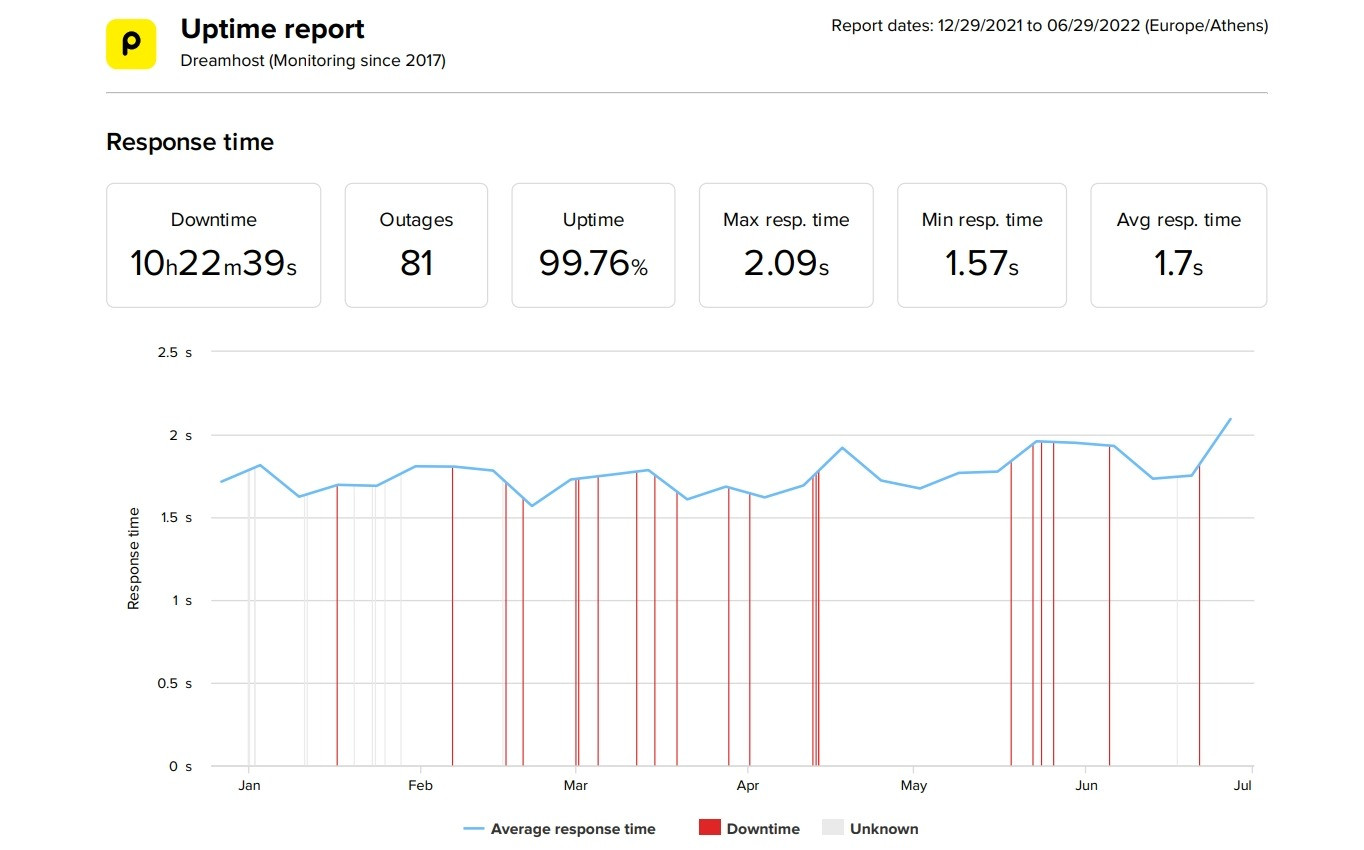The image size is (1364, 850).
Task: Toggle Average response time legend entry
Action: click(x=559, y=829)
